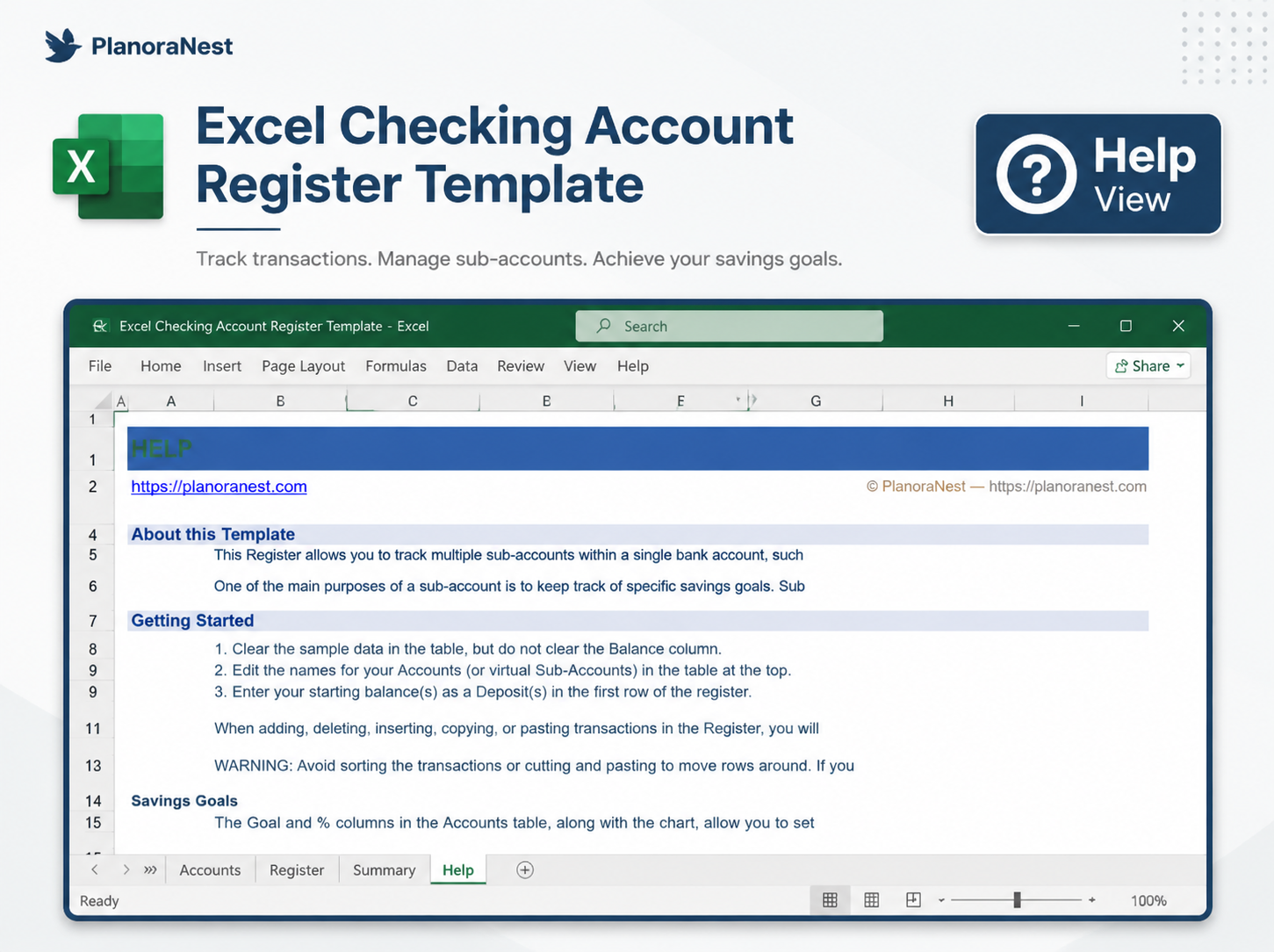Click the '© PlanoraNest' copyright text
1274x952 pixels.
916,487
